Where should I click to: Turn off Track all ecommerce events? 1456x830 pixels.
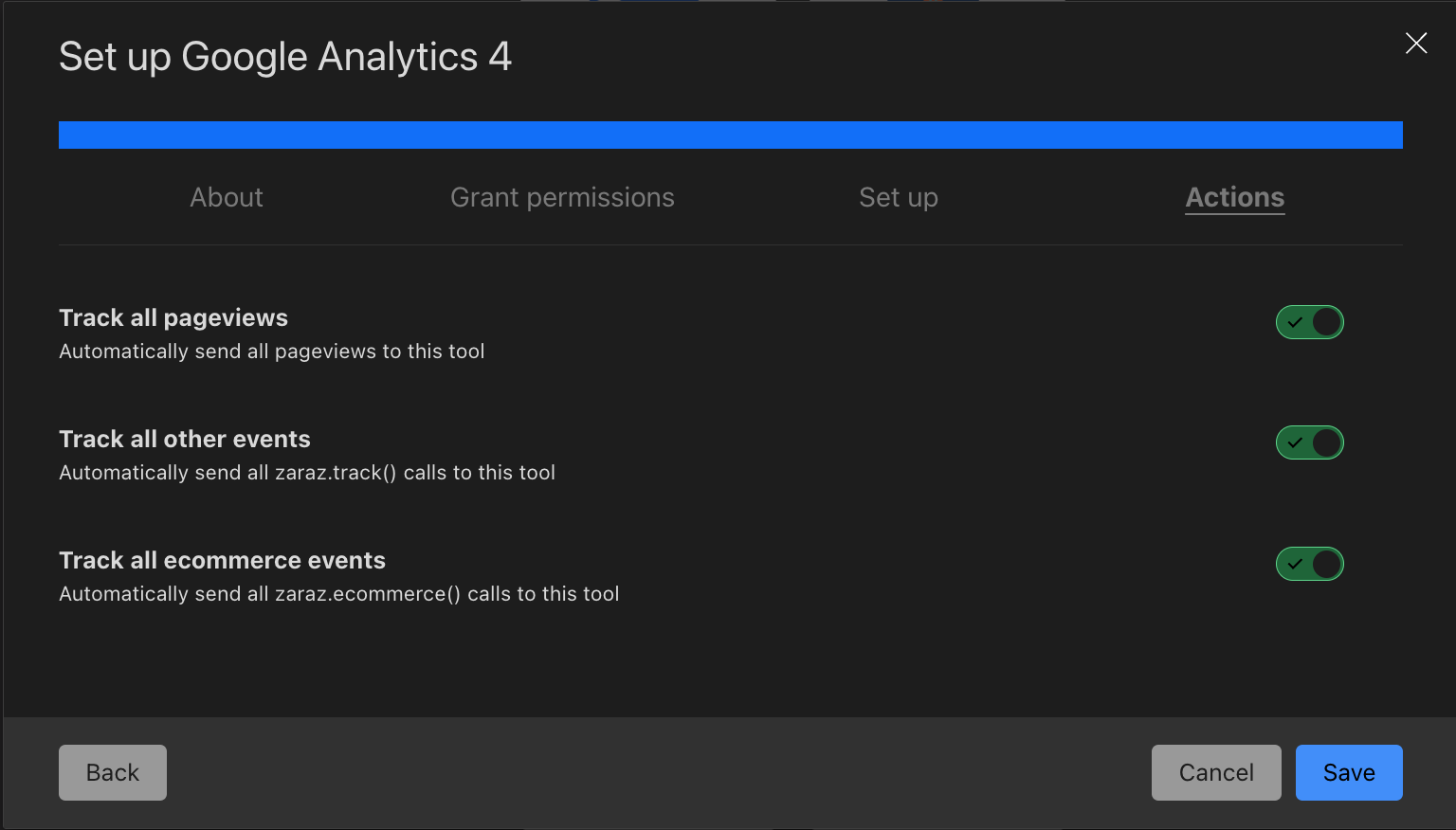coord(1309,564)
